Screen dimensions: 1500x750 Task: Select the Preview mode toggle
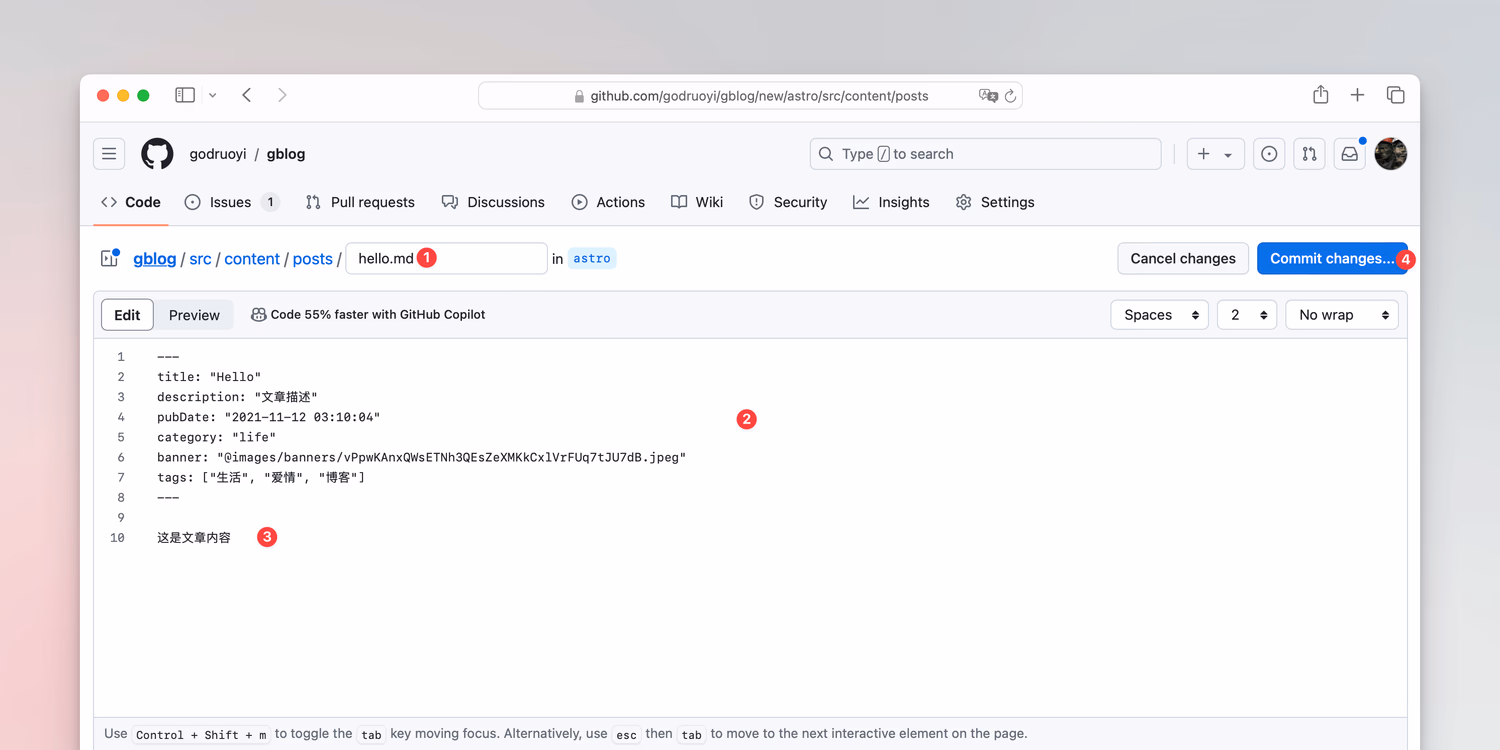[194, 314]
